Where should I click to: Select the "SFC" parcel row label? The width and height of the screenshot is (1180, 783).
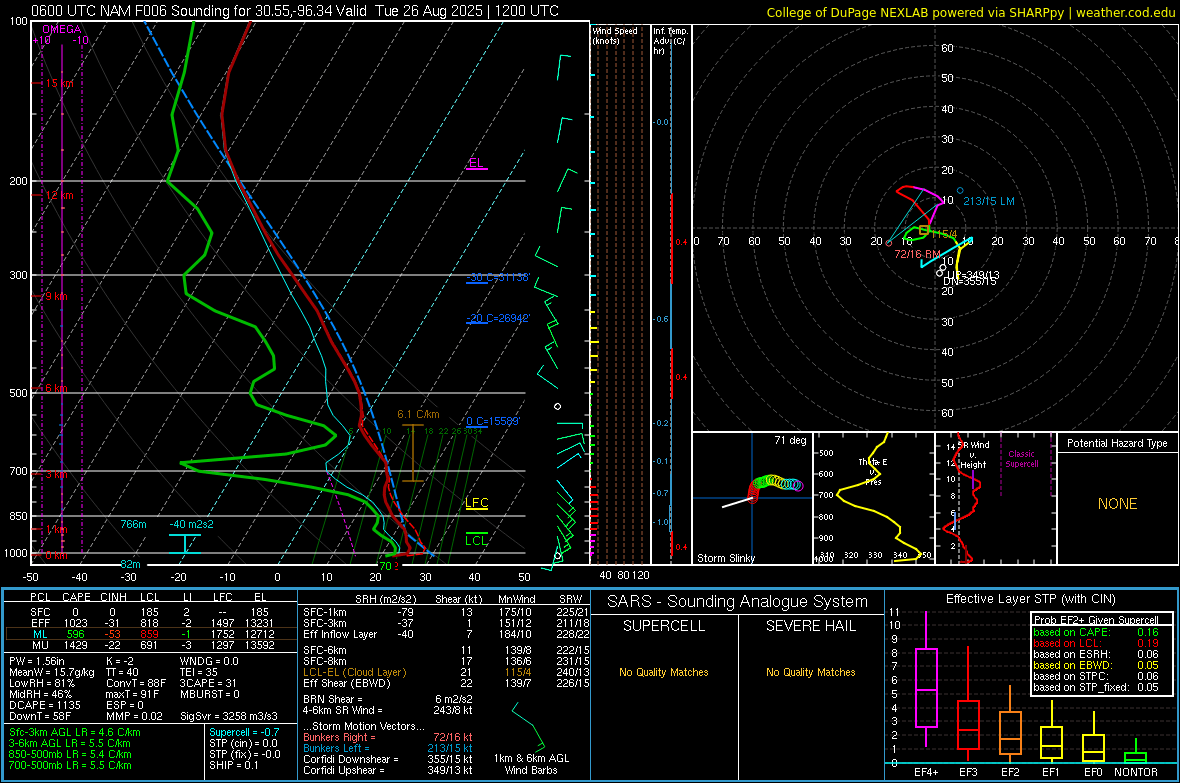tap(40, 612)
